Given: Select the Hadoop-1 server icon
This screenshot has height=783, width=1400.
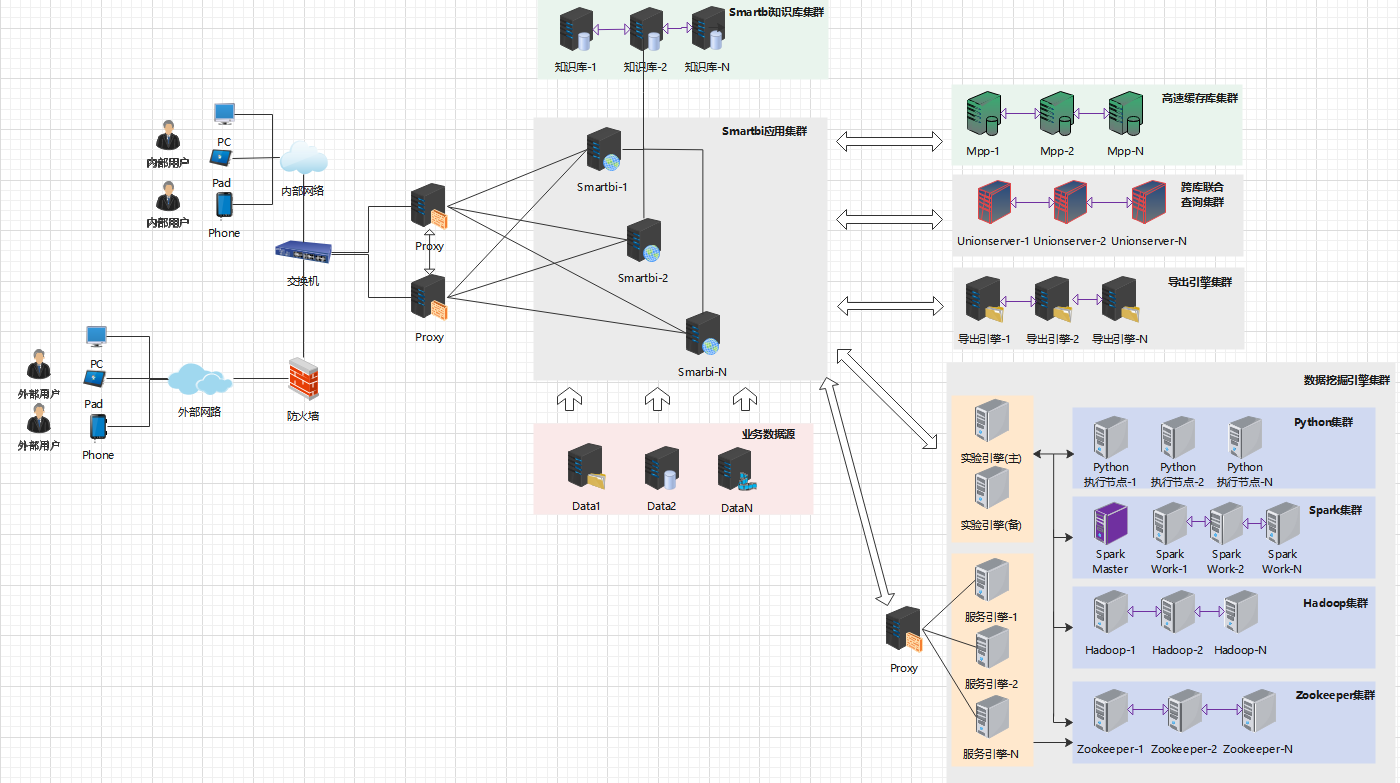Looking at the screenshot, I should 1110,612.
